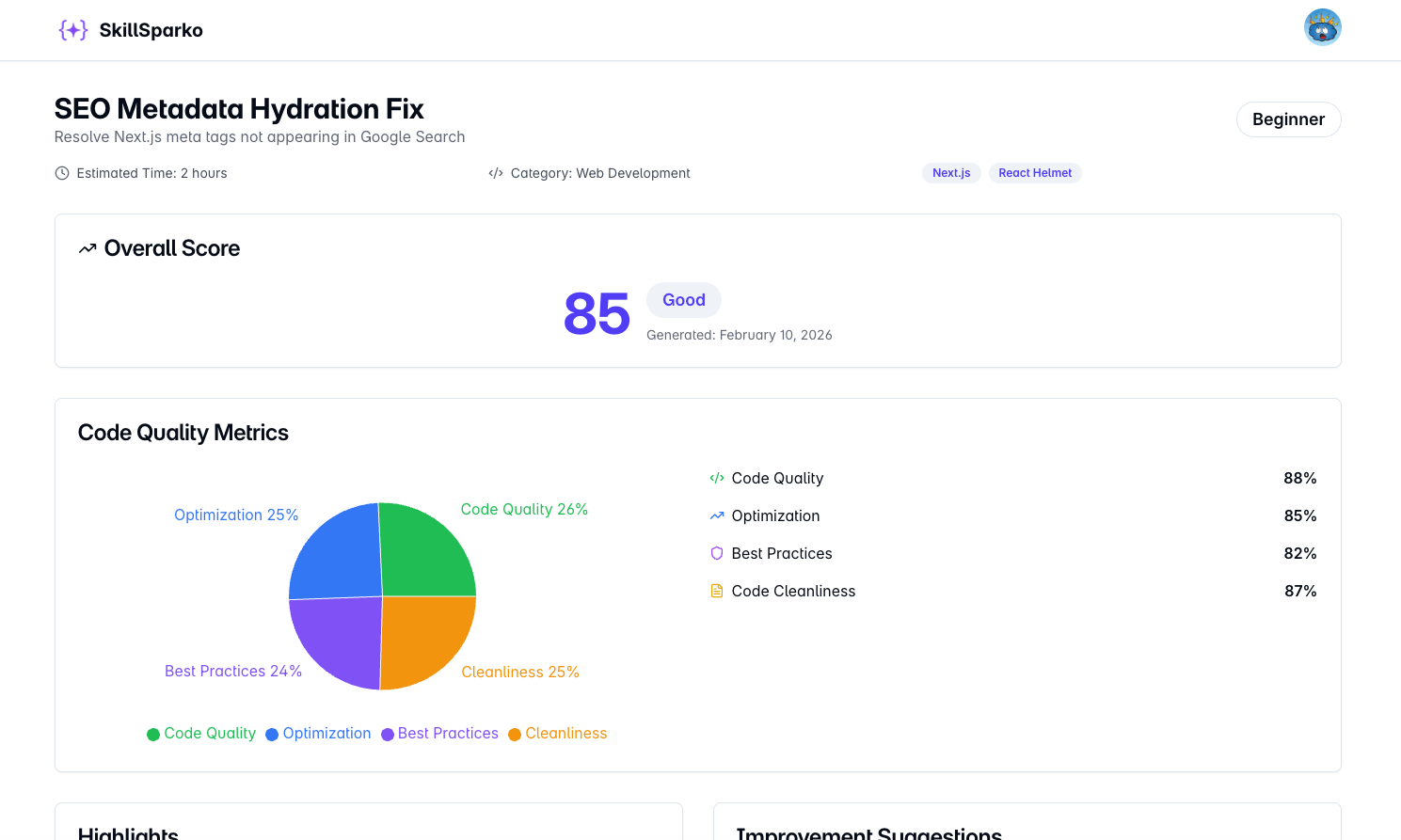Toggle the Code Quality legend dot
The height and width of the screenshot is (840, 1401).
pyautogui.click(x=153, y=734)
